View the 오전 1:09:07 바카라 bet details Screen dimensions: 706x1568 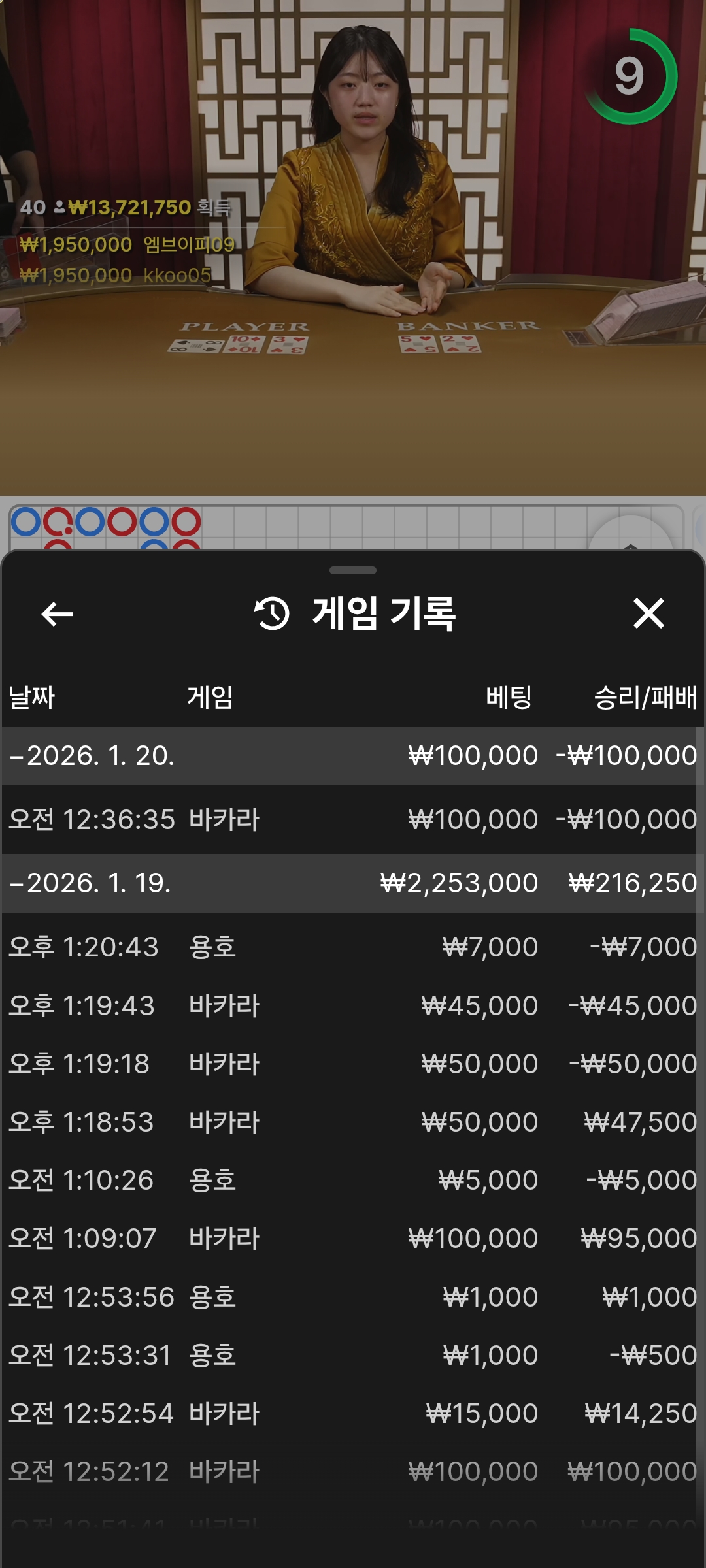coord(353,1238)
